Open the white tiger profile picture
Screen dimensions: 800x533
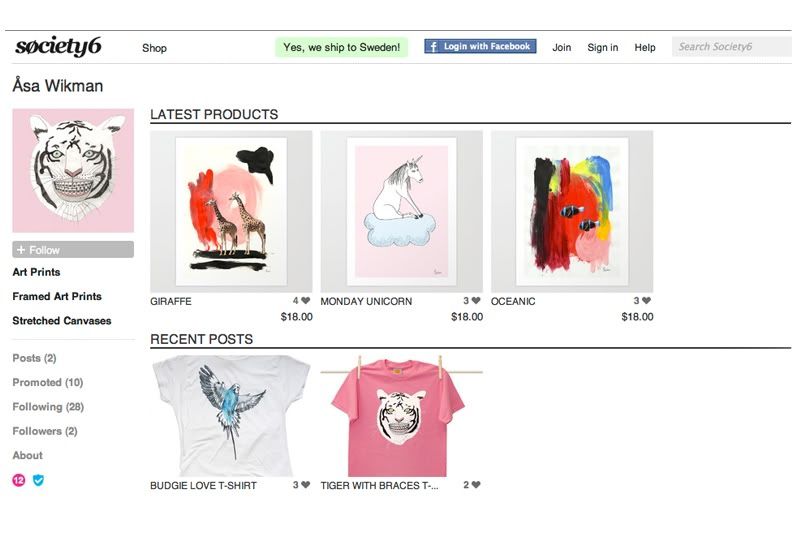coord(73,170)
